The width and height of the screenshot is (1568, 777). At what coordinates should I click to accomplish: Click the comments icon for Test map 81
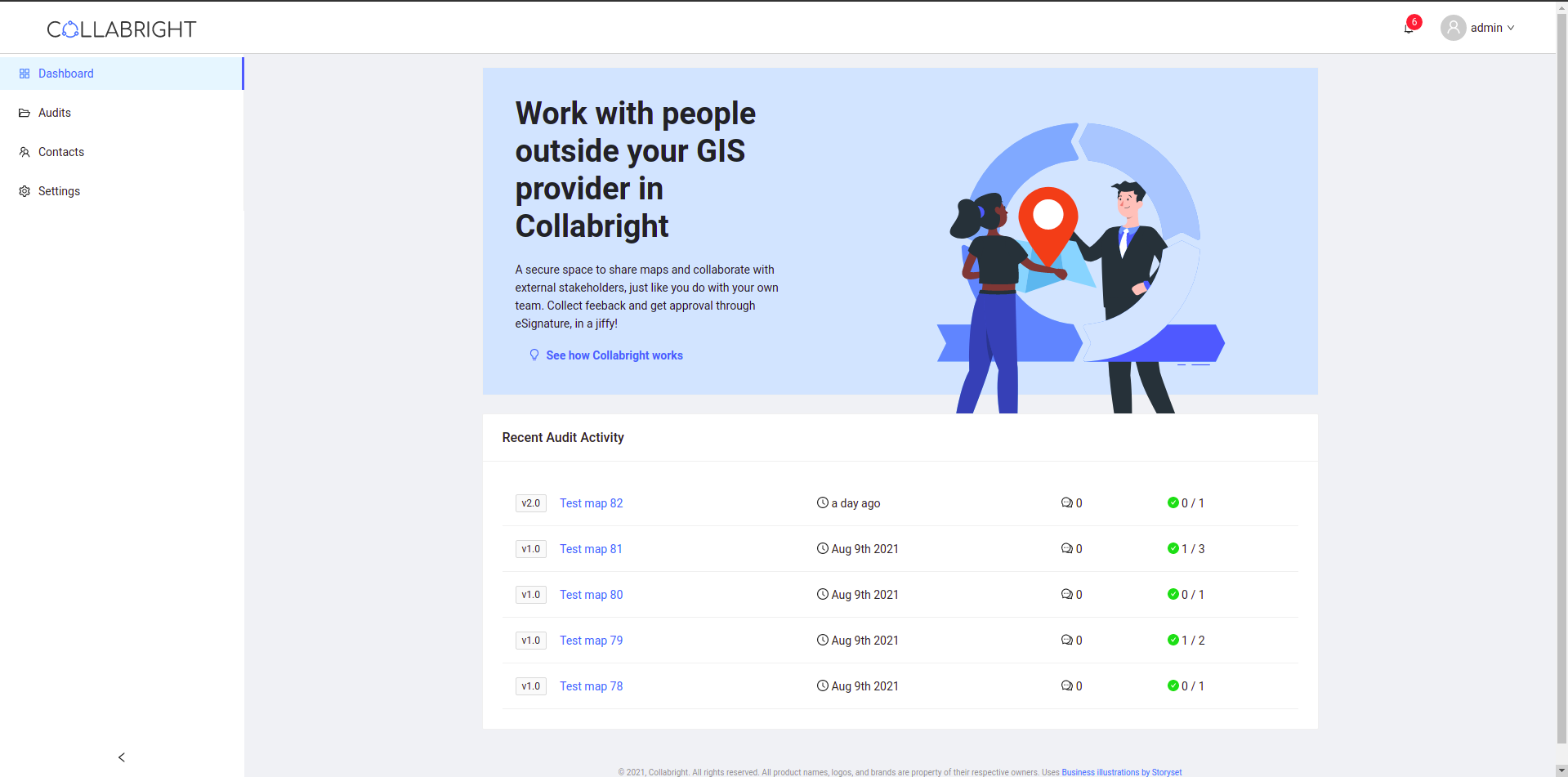[1067, 548]
